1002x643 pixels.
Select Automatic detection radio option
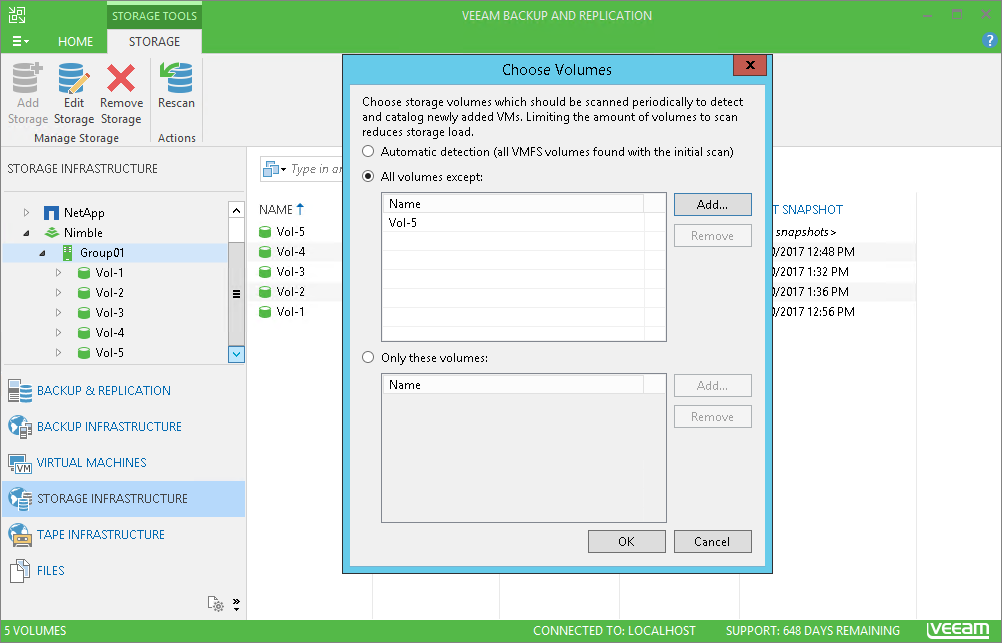click(x=368, y=151)
